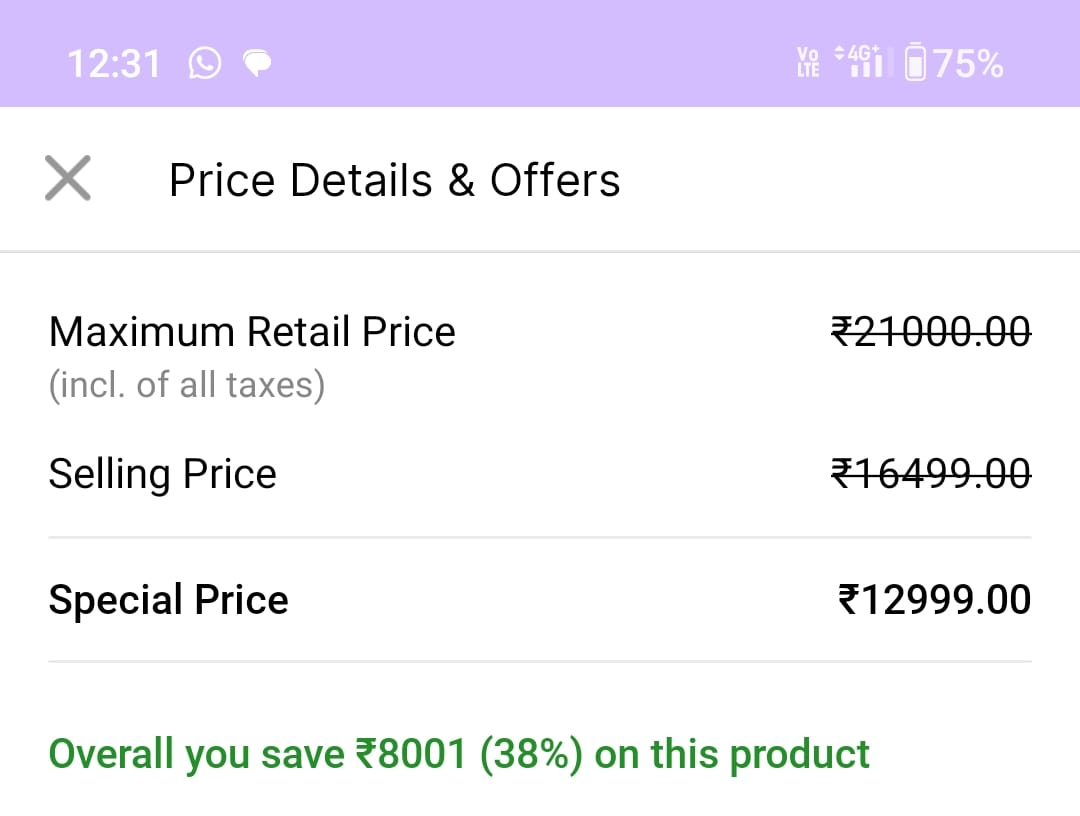Tap the ₹8001 savings amount
The width and height of the screenshot is (1080, 816).
click(x=411, y=753)
